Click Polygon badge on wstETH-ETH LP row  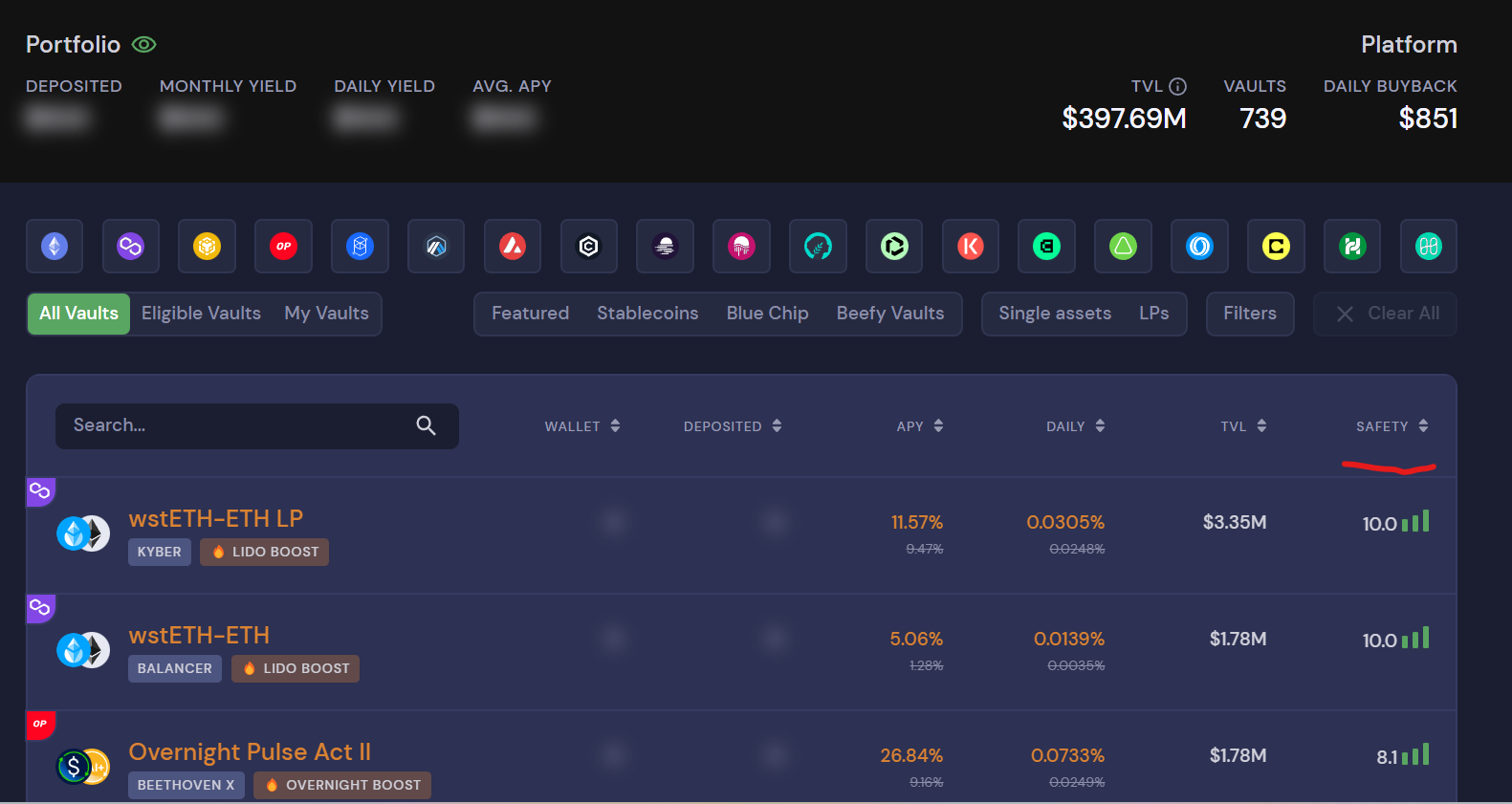(x=40, y=491)
